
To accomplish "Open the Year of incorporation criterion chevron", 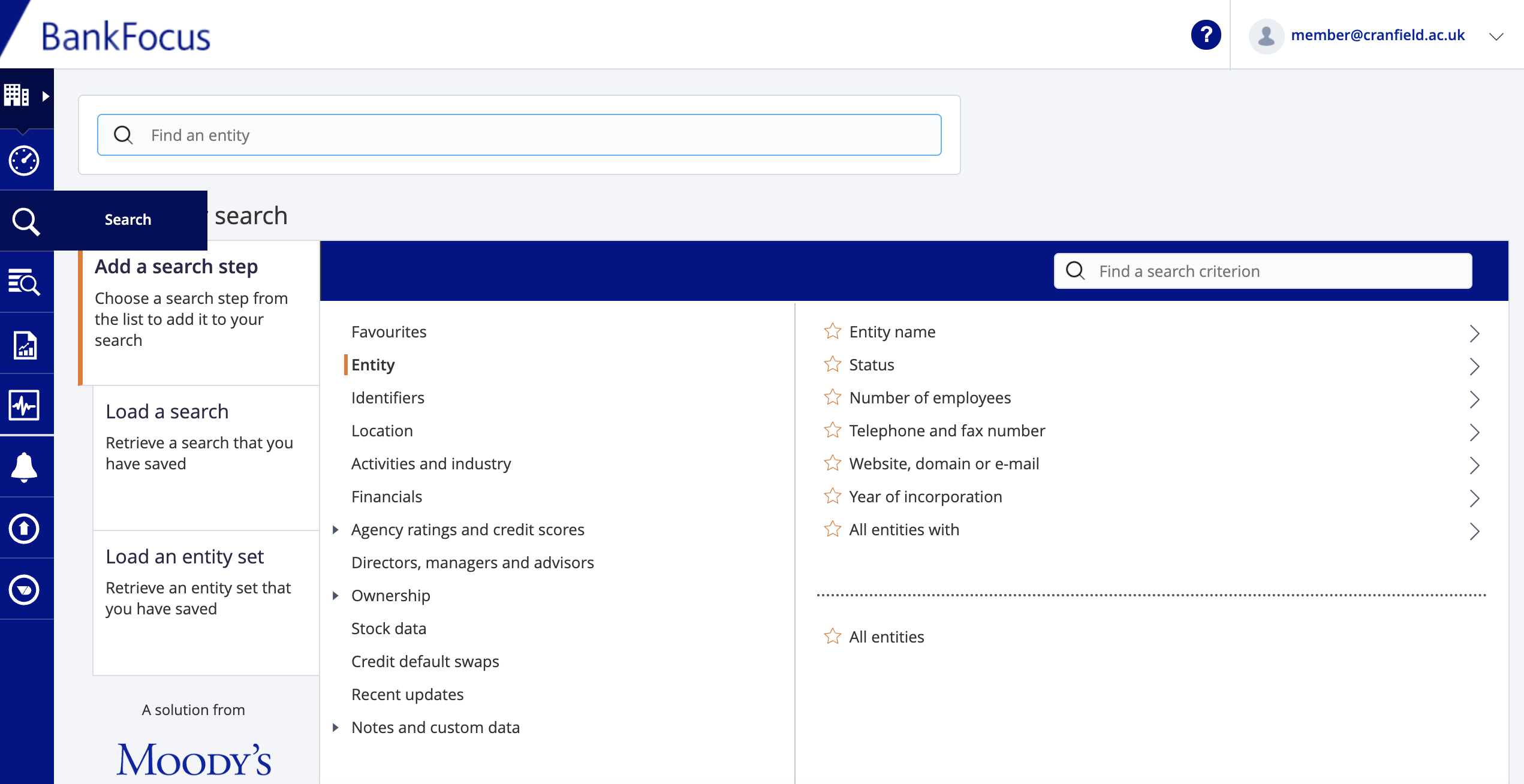I will pyautogui.click(x=1474, y=497).
